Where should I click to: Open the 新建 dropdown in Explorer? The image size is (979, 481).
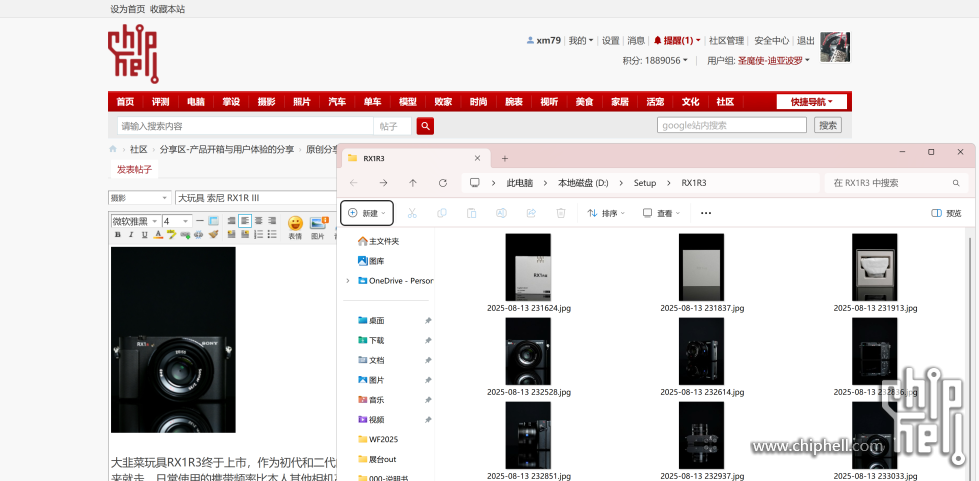(367, 213)
